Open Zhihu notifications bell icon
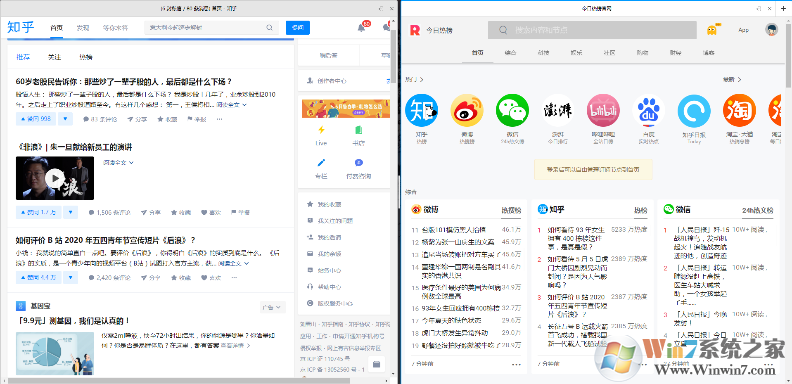The image size is (792, 384). tap(361, 28)
